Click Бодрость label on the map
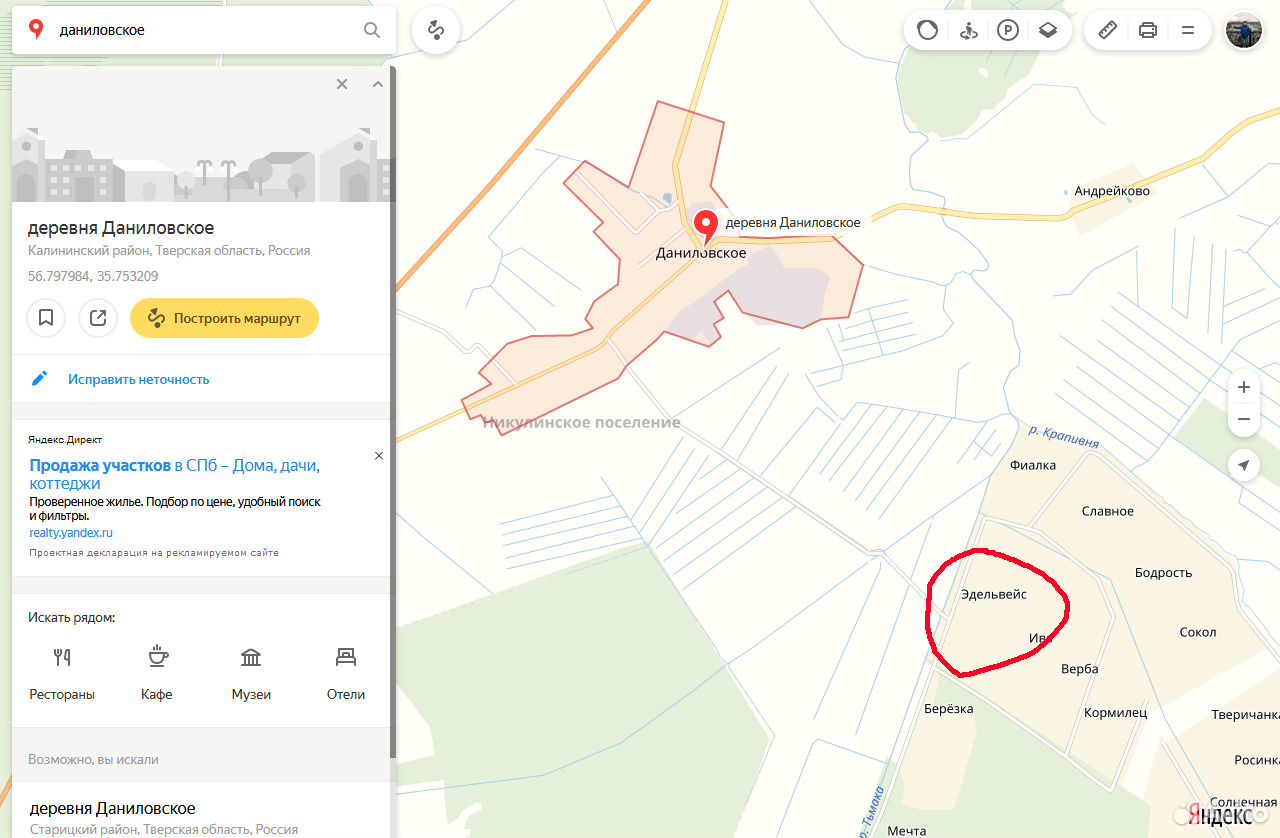 (1164, 573)
